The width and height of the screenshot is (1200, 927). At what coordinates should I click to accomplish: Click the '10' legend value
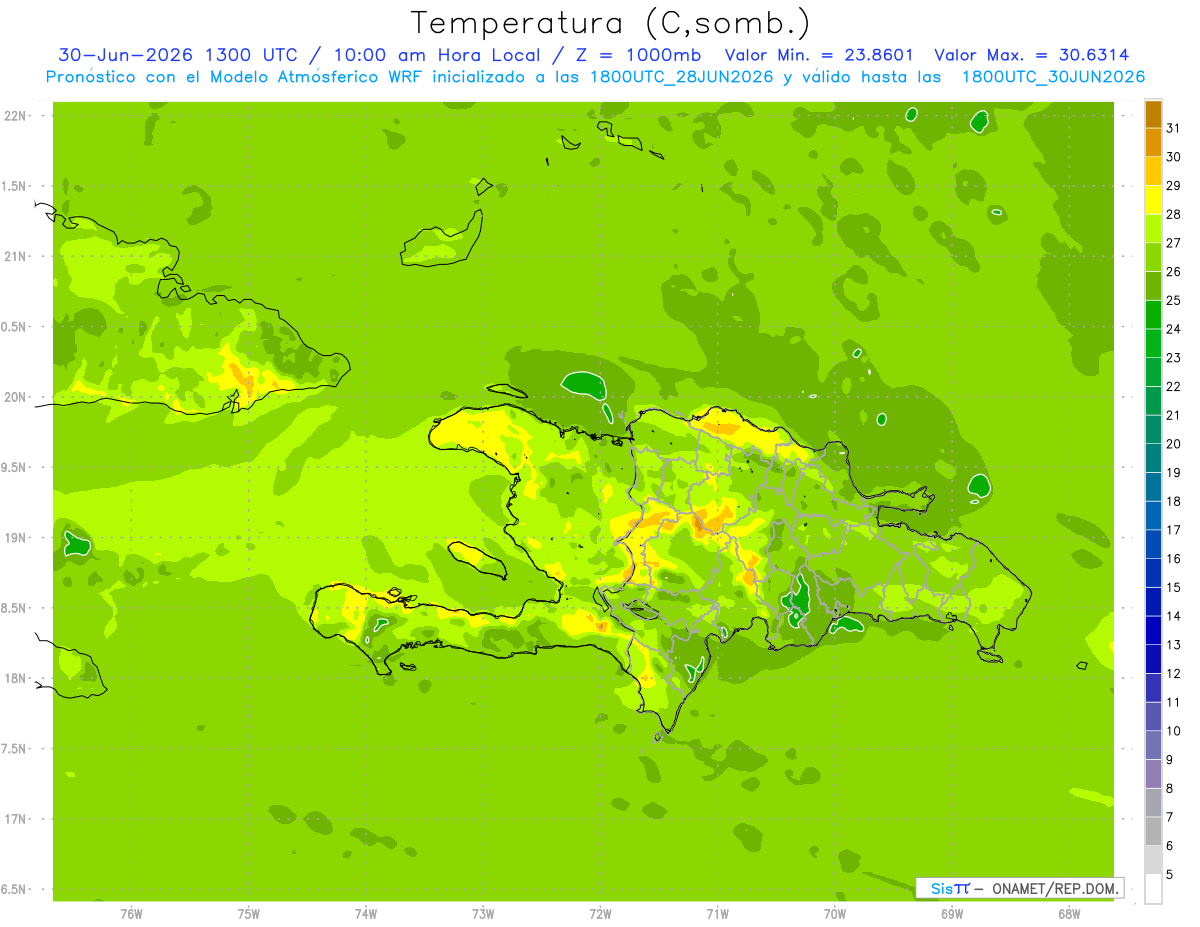pyautogui.click(x=1174, y=731)
